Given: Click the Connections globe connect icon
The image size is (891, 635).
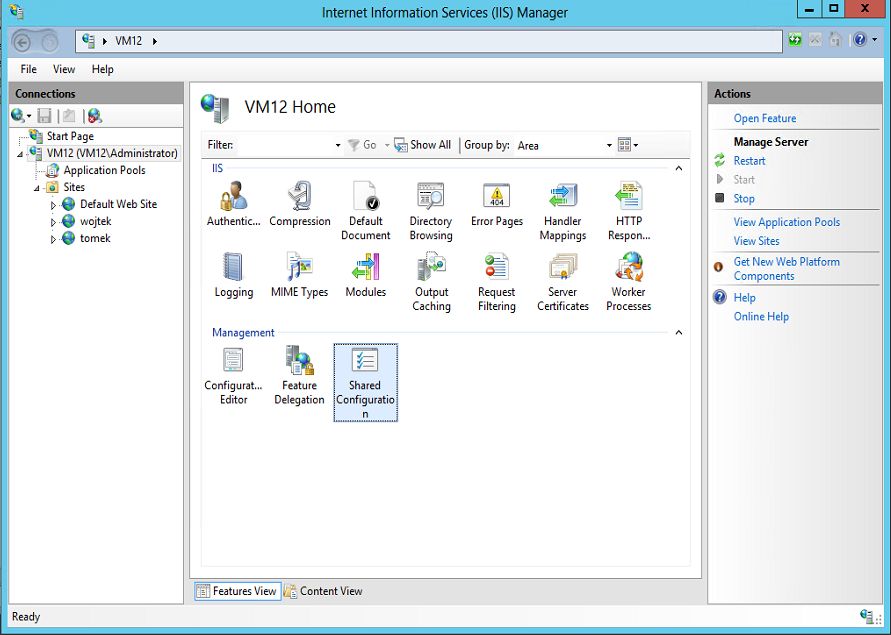Looking at the screenshot, I should 20,116.
